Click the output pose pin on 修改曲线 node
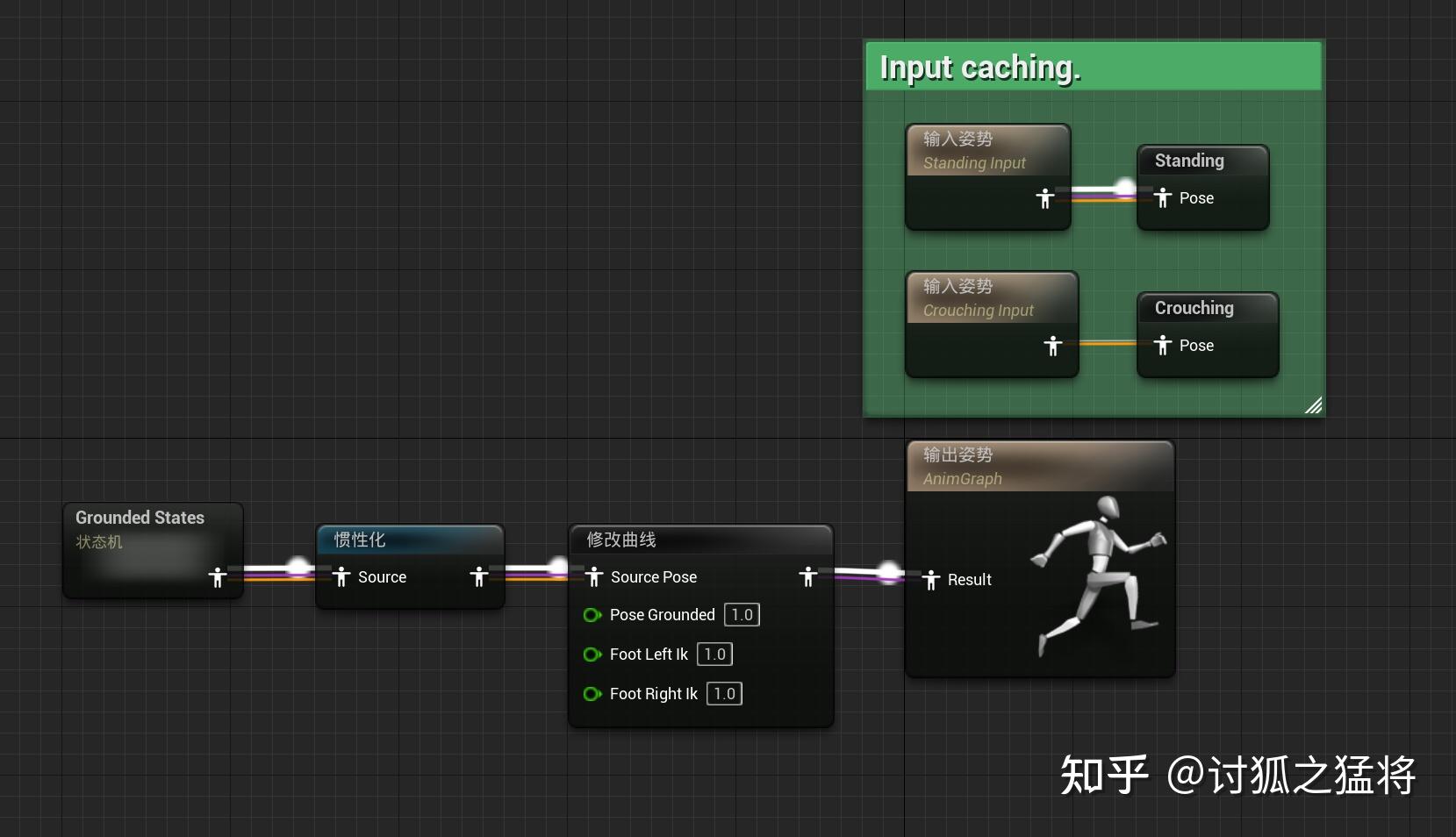Screen dimensions: 1456x837 [x=808, y=576]
